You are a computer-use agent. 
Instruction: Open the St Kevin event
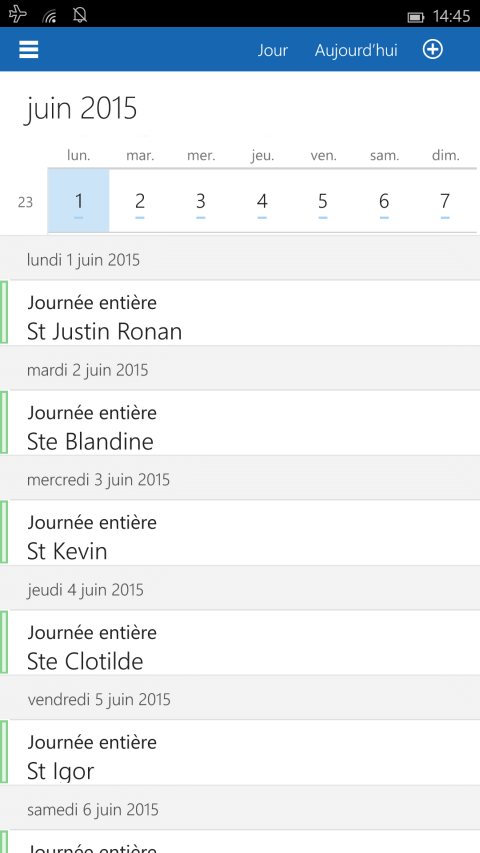click(240, 533)
